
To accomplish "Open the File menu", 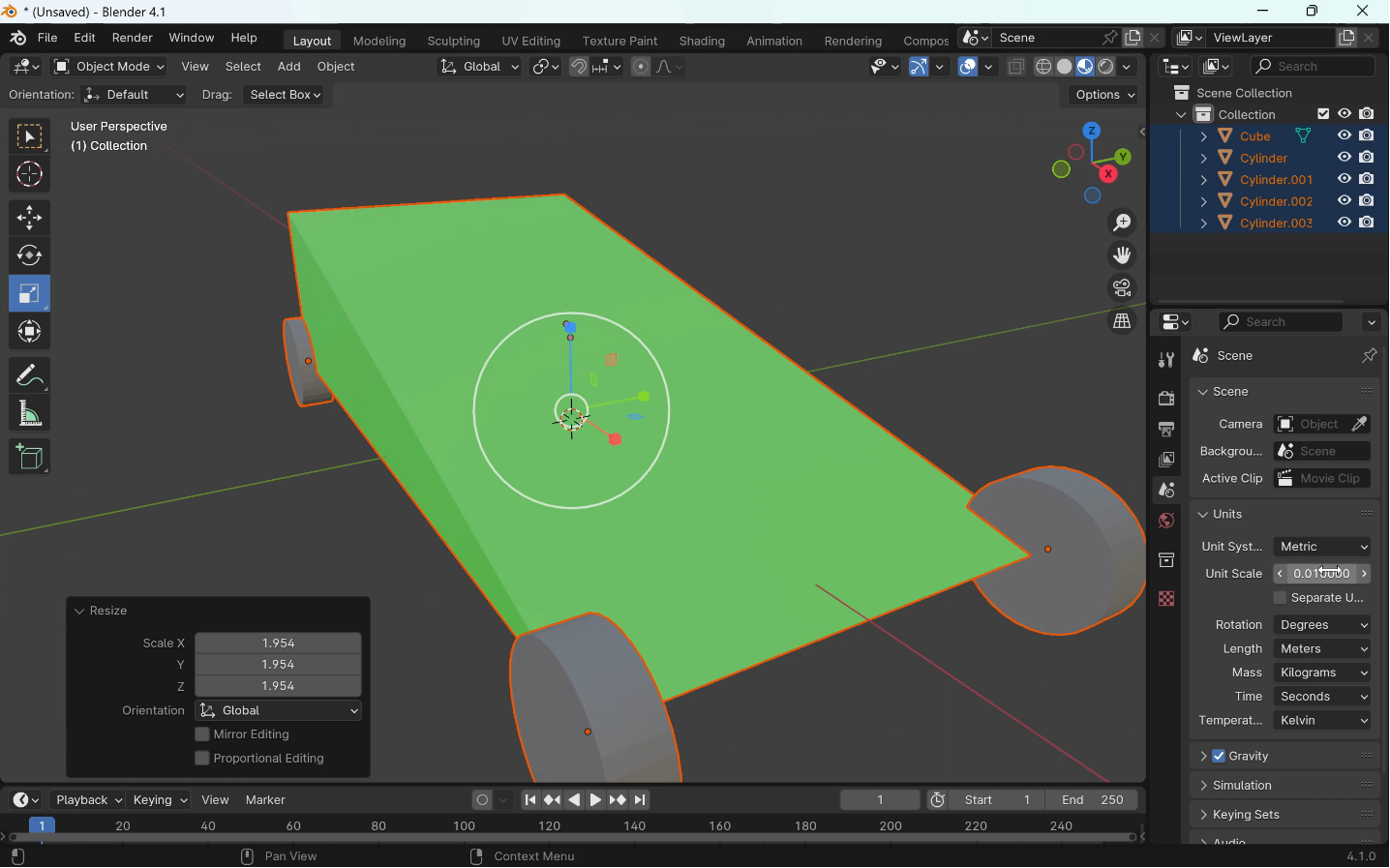I will [47, 39].
